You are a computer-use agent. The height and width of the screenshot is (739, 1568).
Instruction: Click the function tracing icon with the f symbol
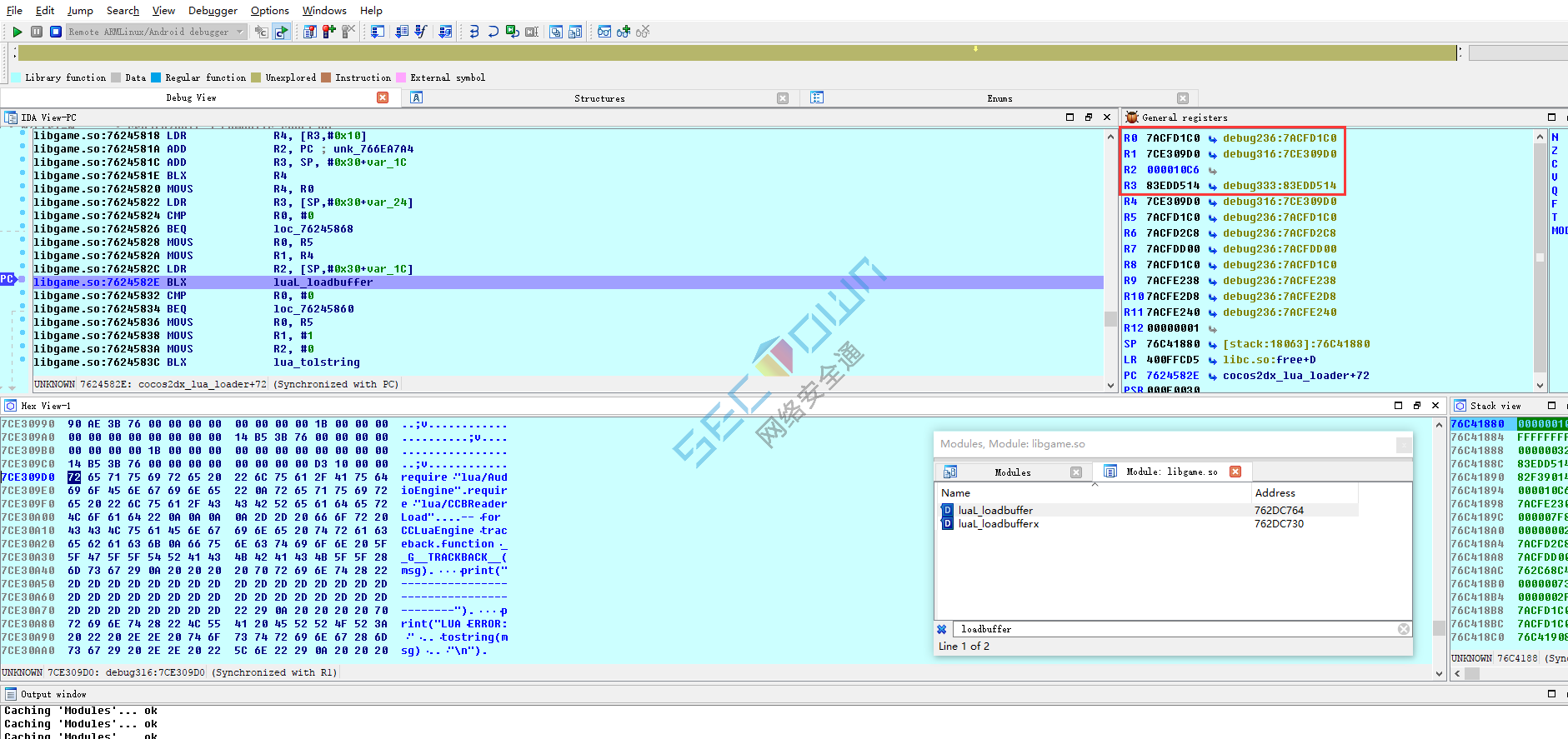coord(421,32)
